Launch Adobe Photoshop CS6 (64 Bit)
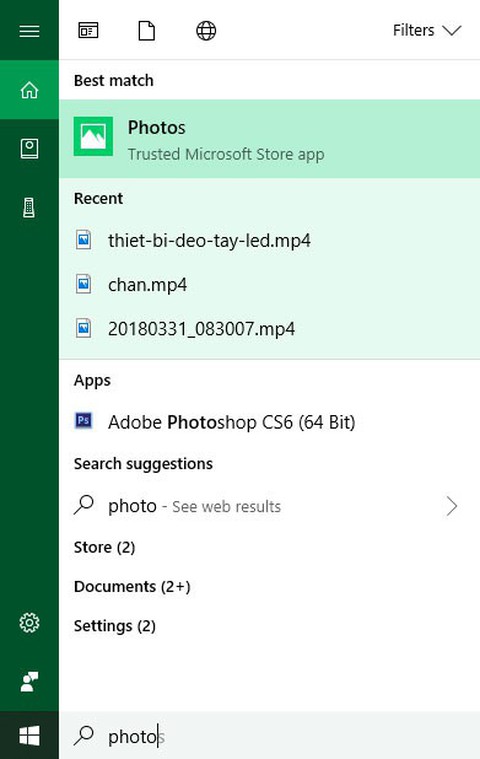The image size is (480, 759). click(270, 422)
